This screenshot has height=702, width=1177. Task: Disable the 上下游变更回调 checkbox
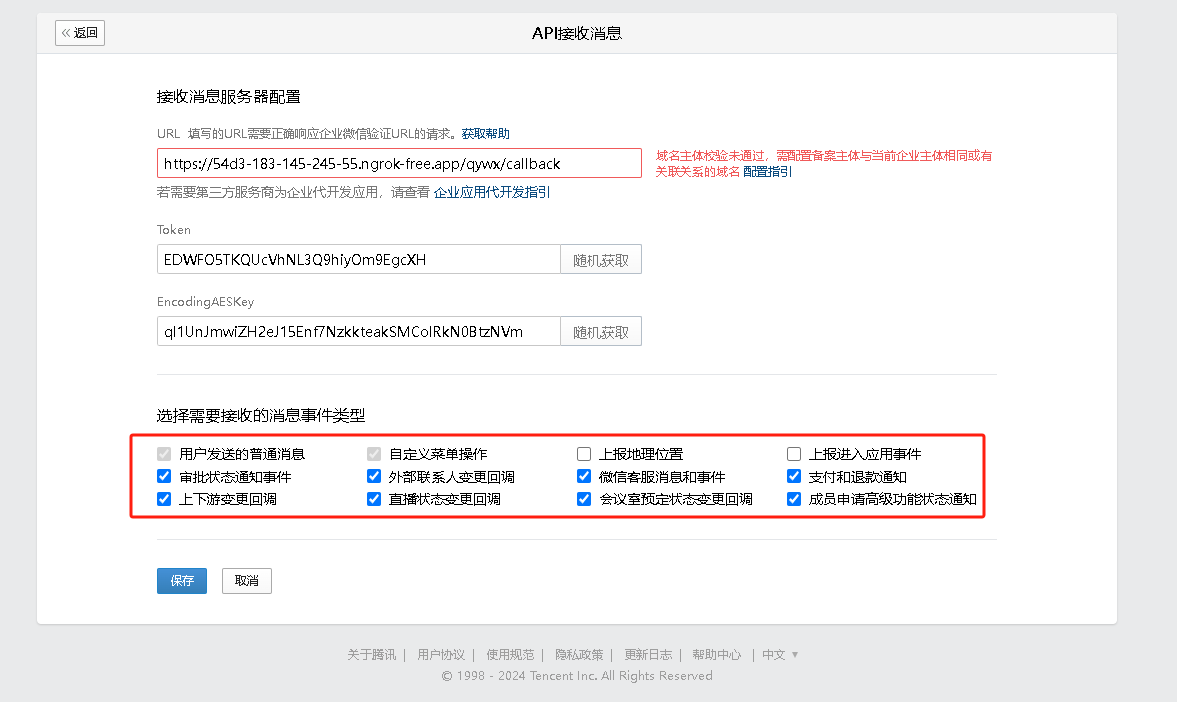[x=164, y=499]
